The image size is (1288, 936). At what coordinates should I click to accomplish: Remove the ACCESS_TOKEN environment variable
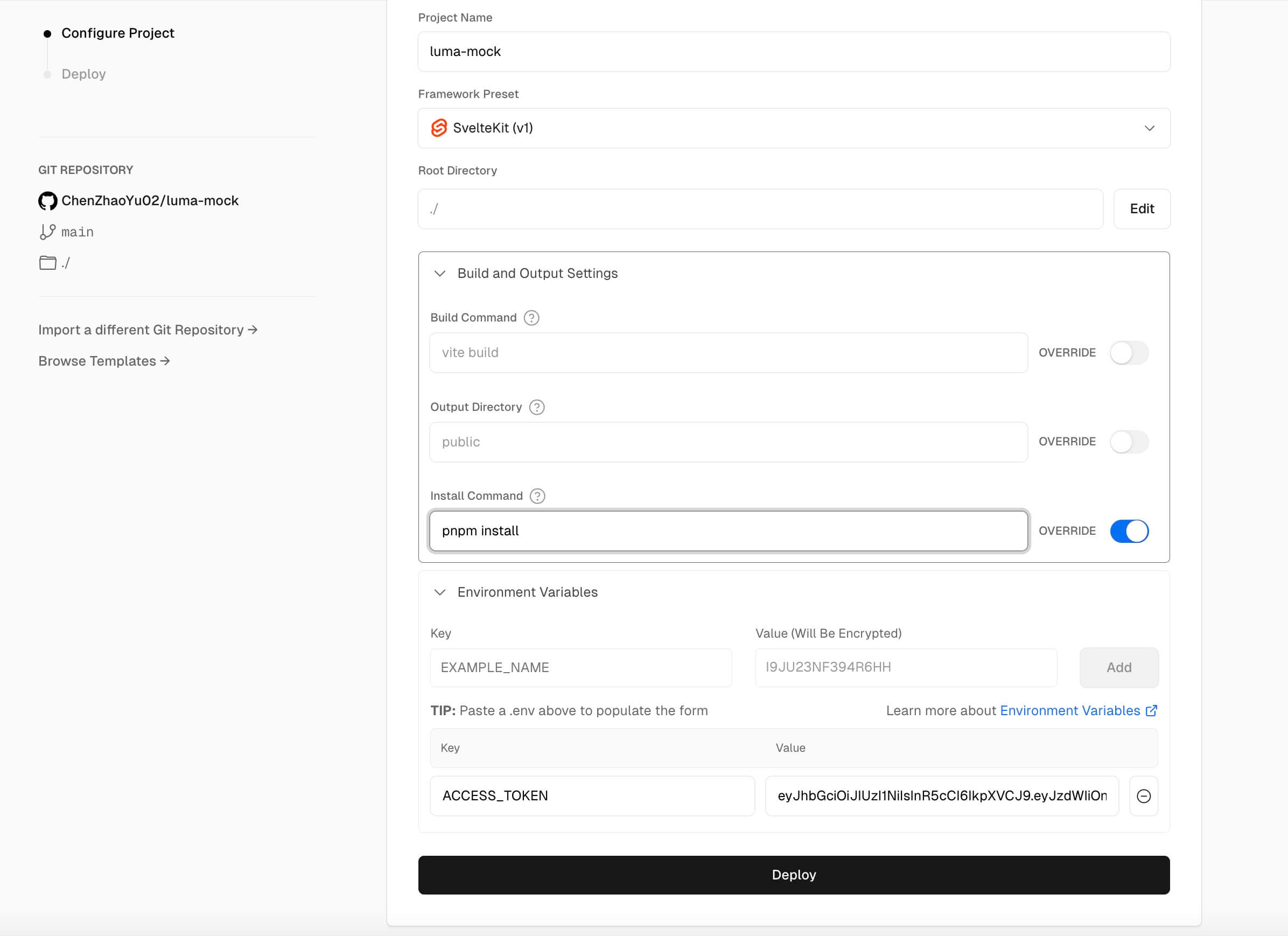click(1144, 796)
